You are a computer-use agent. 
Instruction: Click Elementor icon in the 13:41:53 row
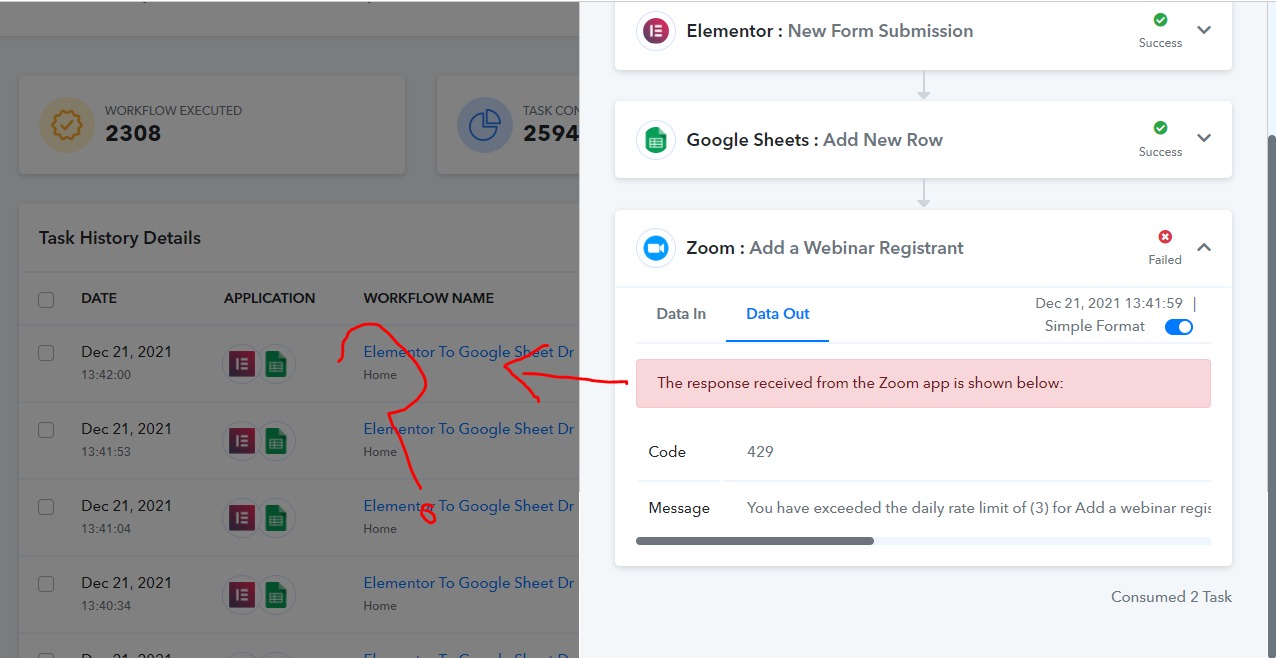point(241,441)
